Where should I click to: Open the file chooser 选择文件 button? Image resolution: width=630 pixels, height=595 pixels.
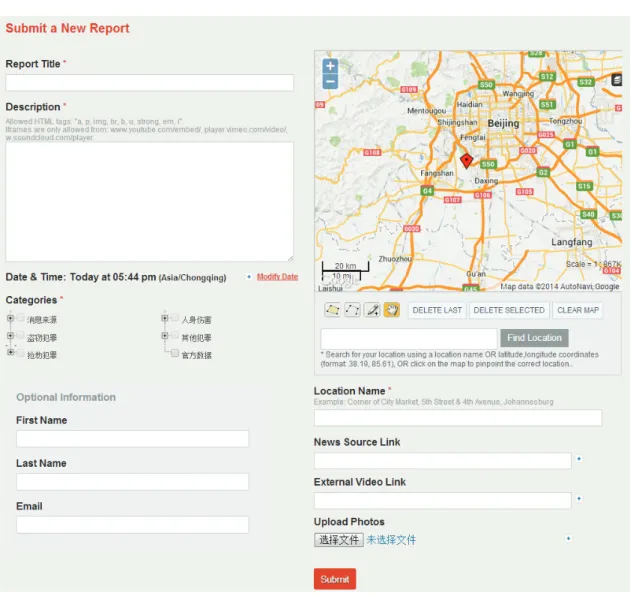[x=339, y=540]
